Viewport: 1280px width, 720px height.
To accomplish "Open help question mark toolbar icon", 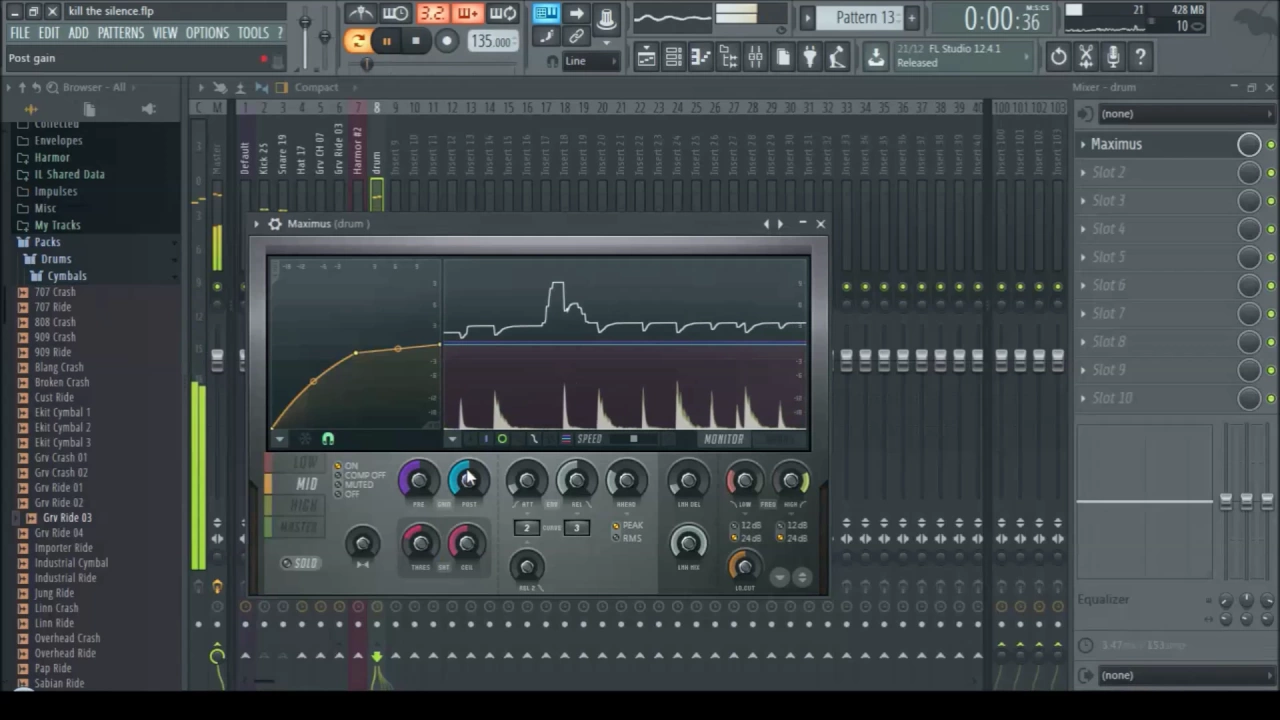I will [1140, 58].
